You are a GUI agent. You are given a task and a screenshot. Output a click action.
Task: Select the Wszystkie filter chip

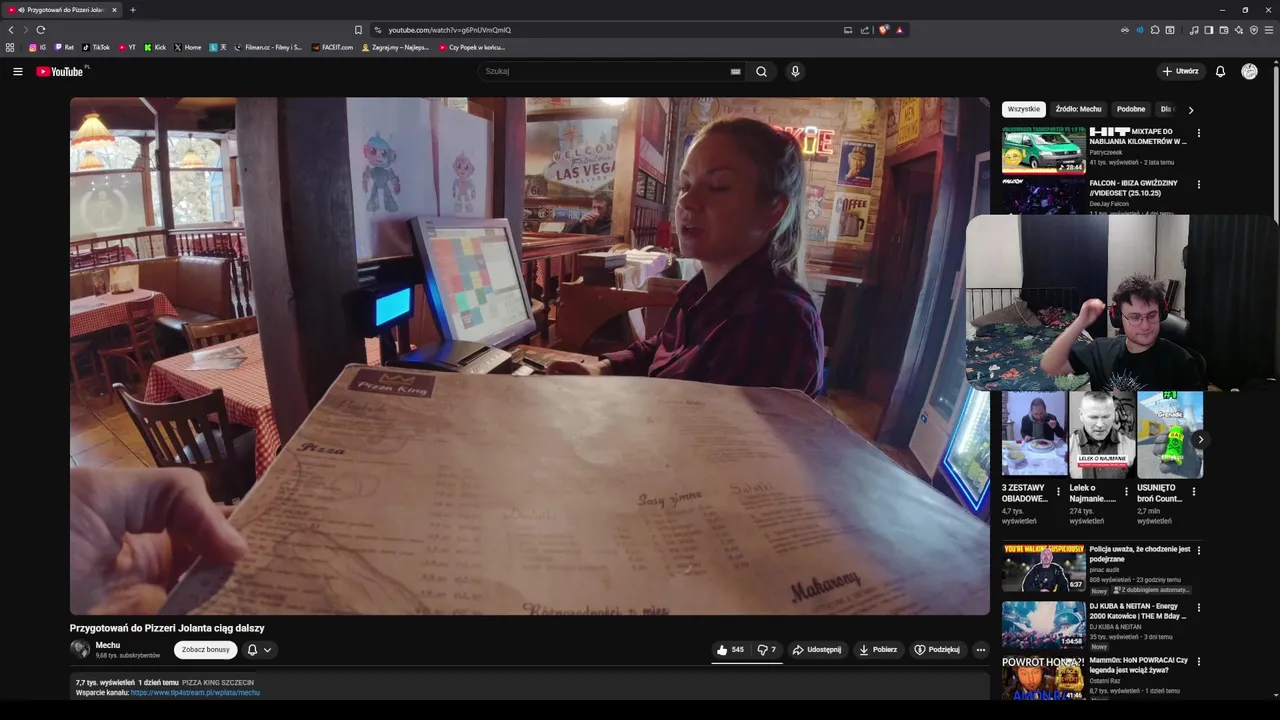[x=1024, y=109]
